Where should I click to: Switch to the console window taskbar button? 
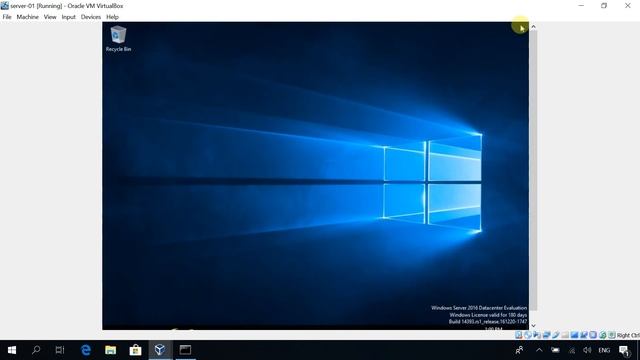pos(185,350)
